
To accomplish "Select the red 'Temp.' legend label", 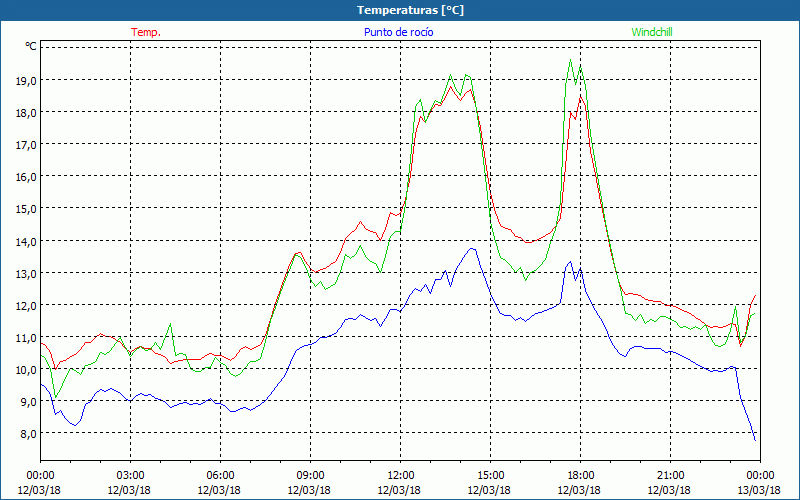I will [146, 32].
